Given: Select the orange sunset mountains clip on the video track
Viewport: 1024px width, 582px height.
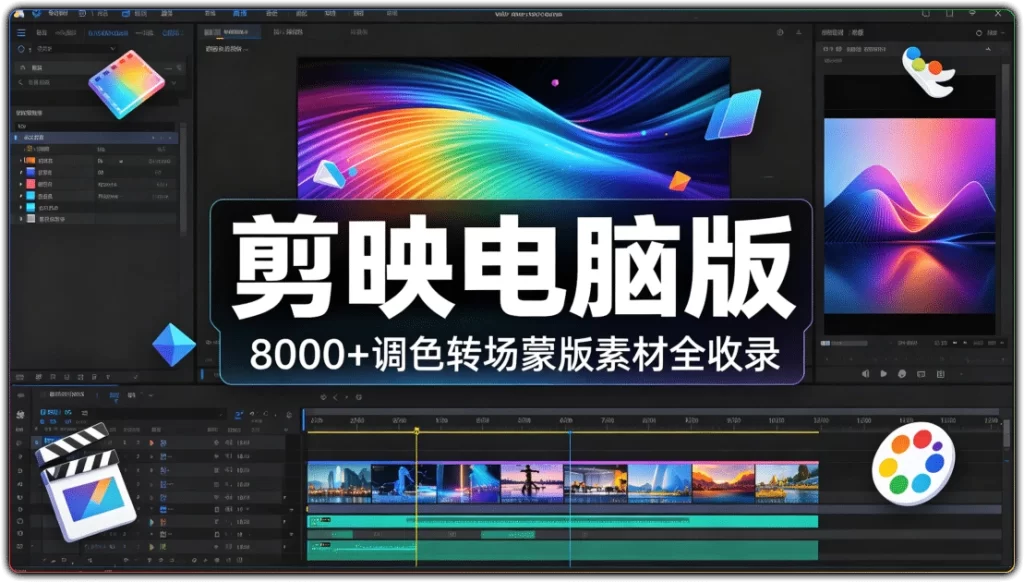Looking at the screenshot, I should (724, 483).
